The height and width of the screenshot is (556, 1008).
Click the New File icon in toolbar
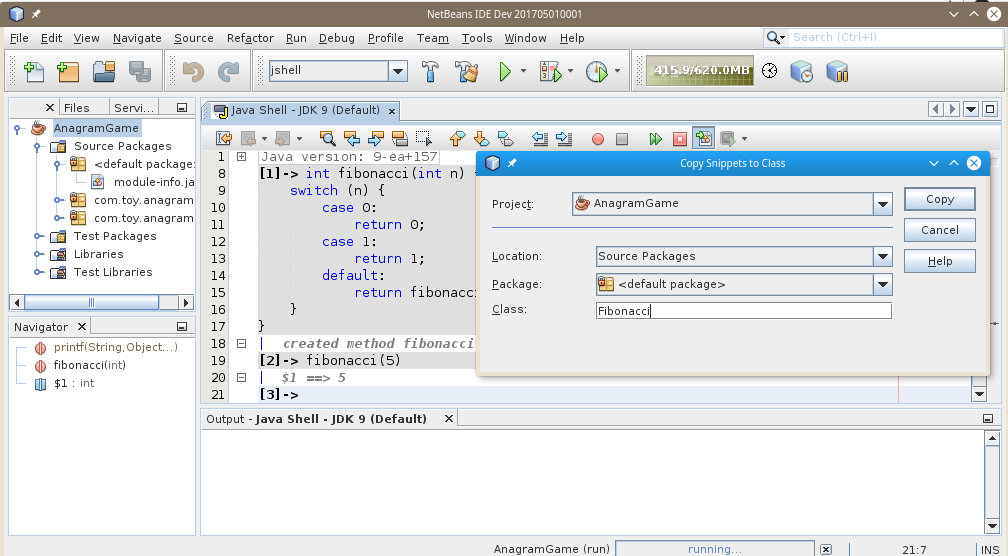point(34,71)
